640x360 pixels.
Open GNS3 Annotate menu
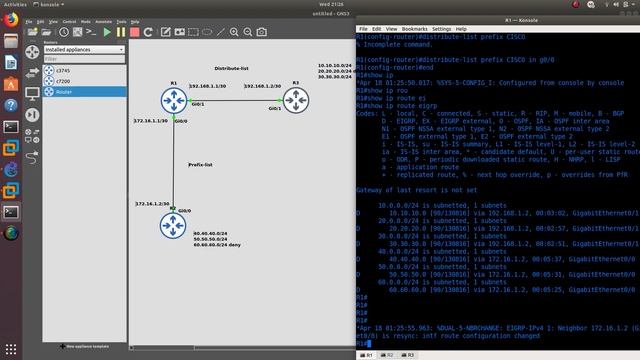103,22
